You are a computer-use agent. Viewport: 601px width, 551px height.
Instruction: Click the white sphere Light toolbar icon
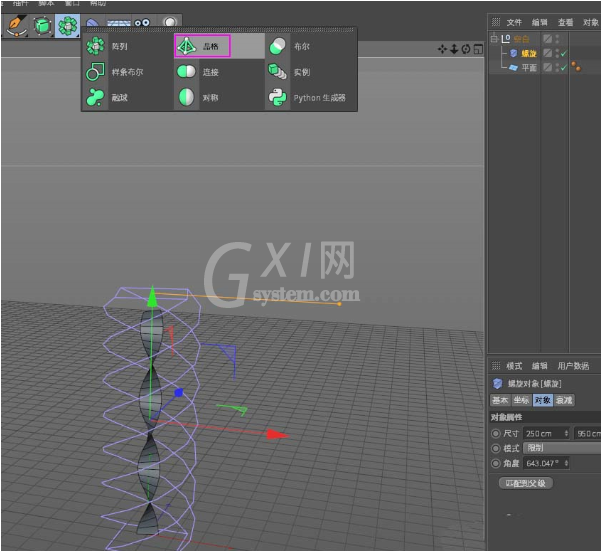[x=170, y=22]
